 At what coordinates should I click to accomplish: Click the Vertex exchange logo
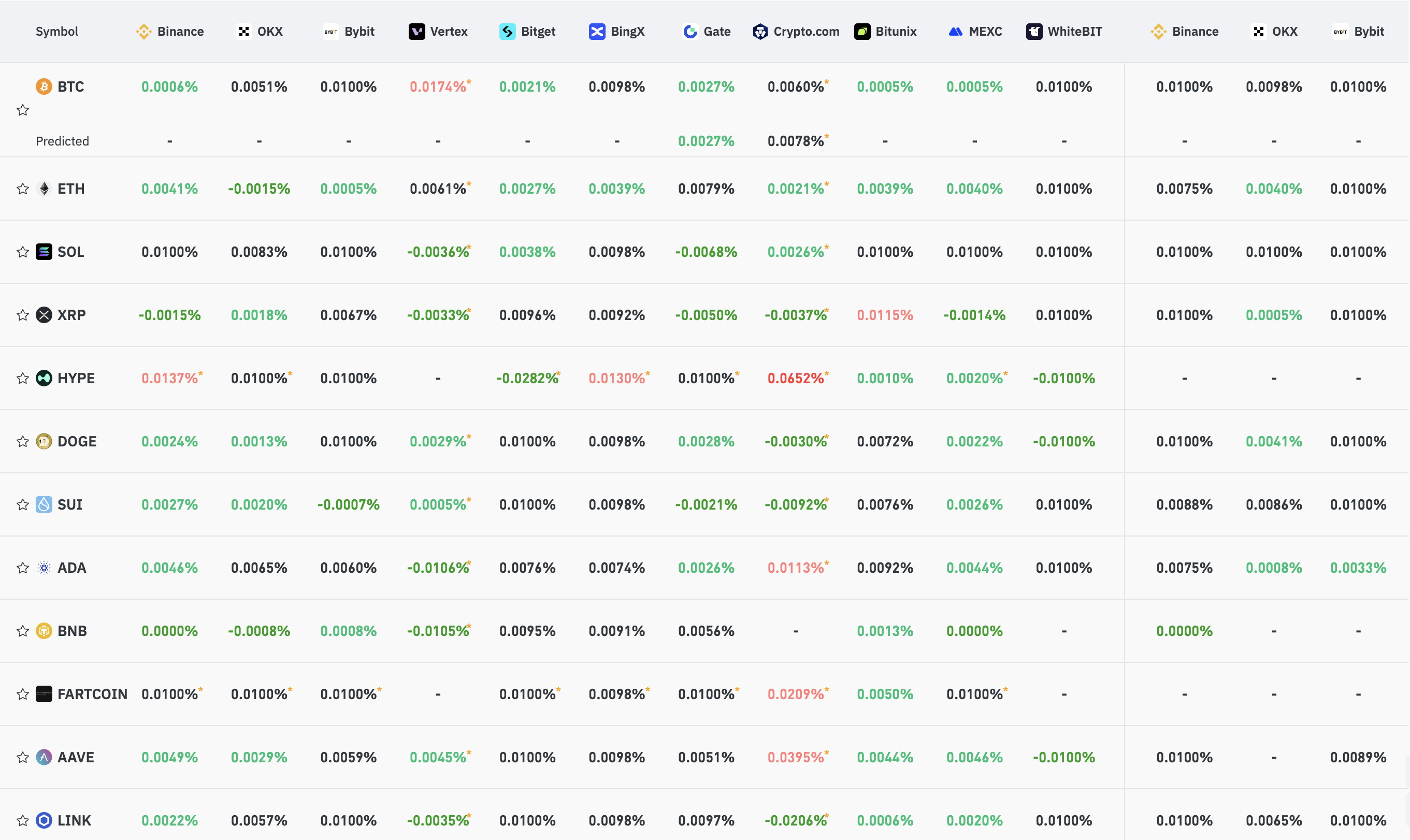416,32
